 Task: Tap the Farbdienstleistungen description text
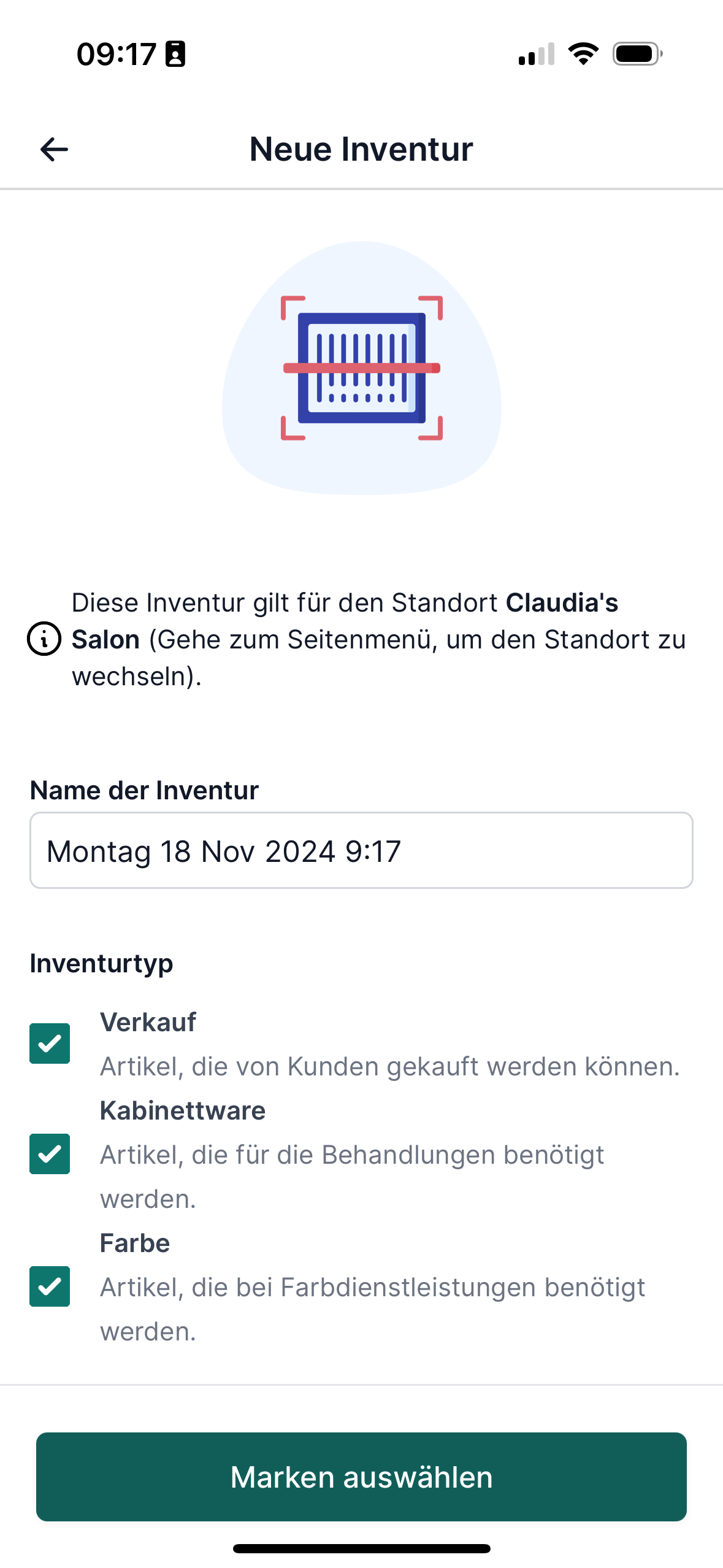pyautogui.click(x=372, y=1309)
